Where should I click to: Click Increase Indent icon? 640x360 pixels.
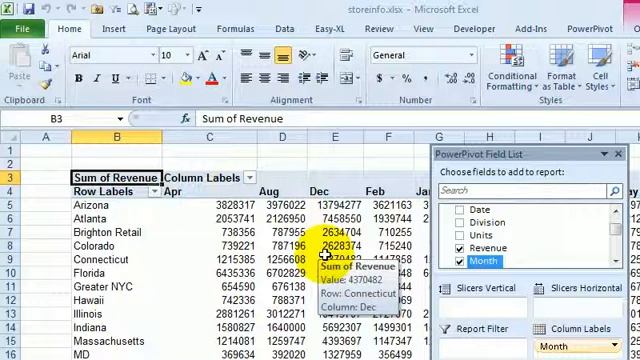coord(322,78)
